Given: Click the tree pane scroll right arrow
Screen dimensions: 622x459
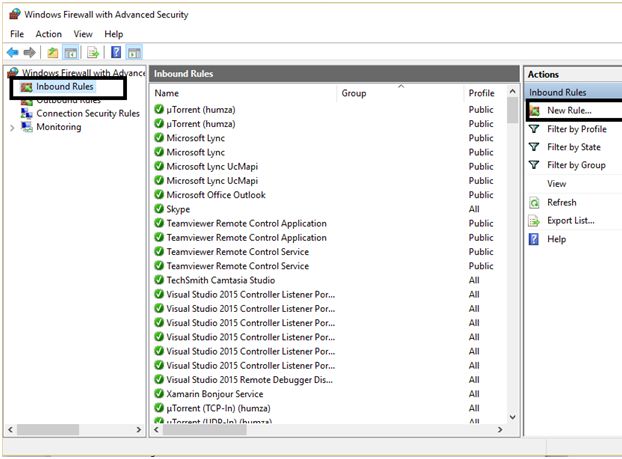Looking at the screenshot, I should pos(138,430).
